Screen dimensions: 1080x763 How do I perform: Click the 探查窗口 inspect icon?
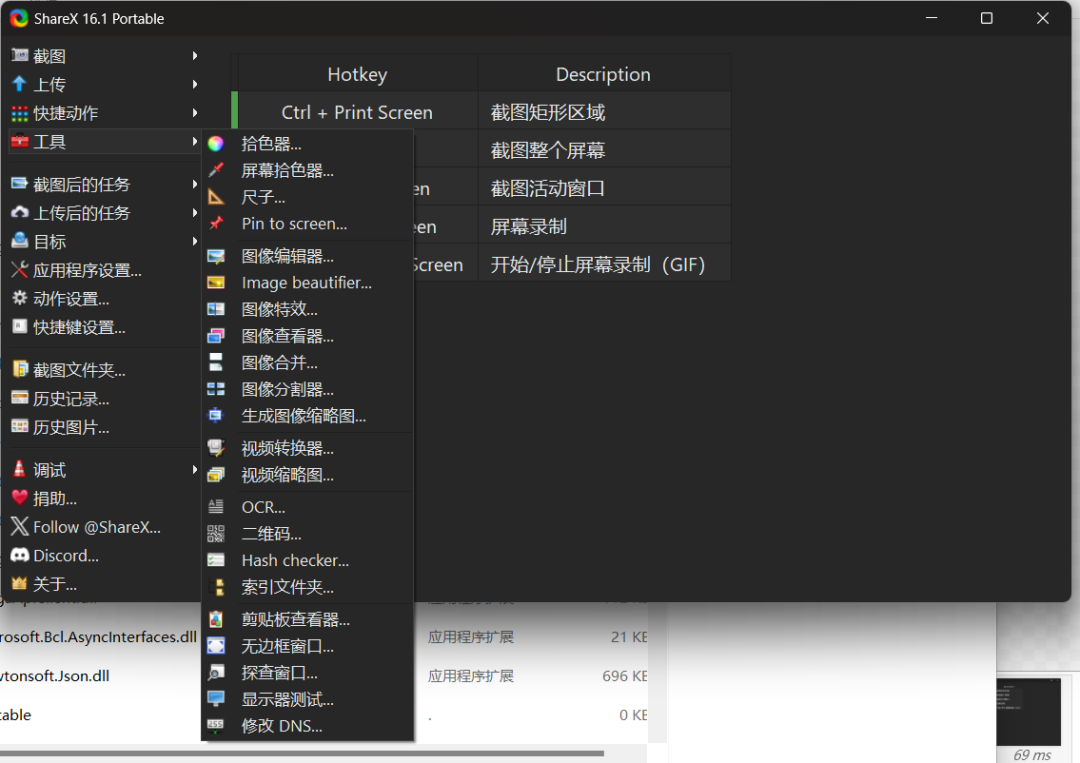[x=216, y=673]
